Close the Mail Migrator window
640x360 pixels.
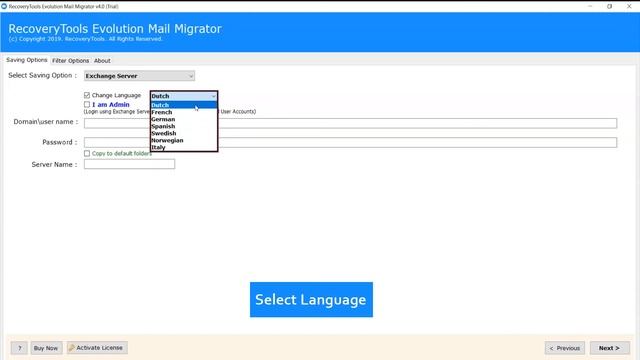629,6
